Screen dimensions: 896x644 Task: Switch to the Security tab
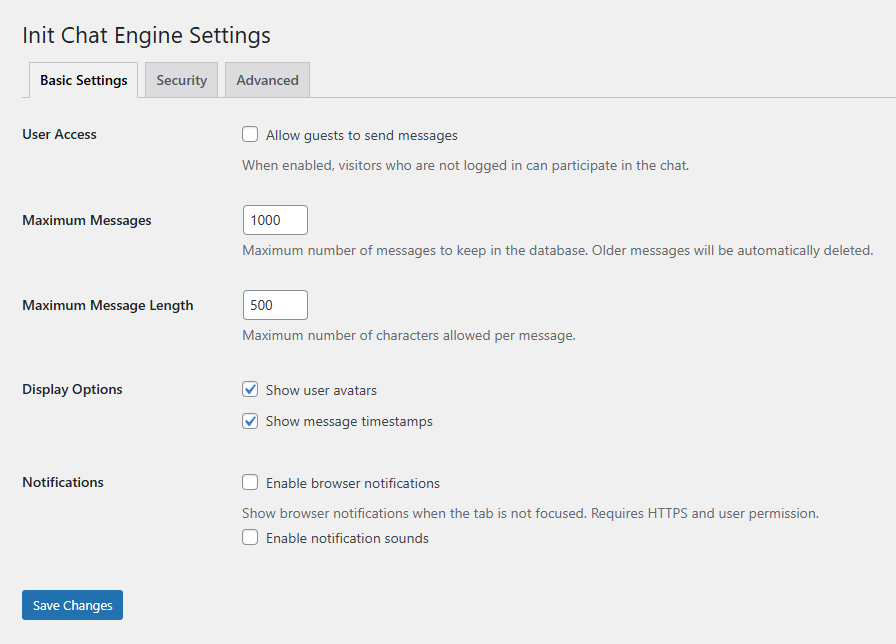(x=181, y=80)
